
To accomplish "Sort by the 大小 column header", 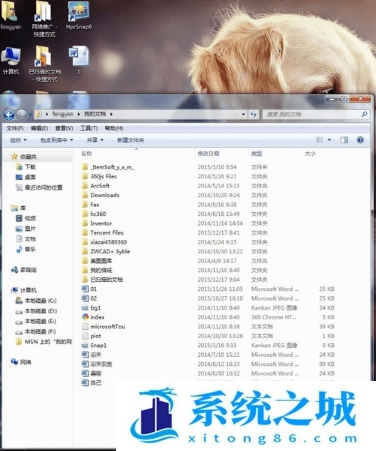I will (x=310, y=154).
